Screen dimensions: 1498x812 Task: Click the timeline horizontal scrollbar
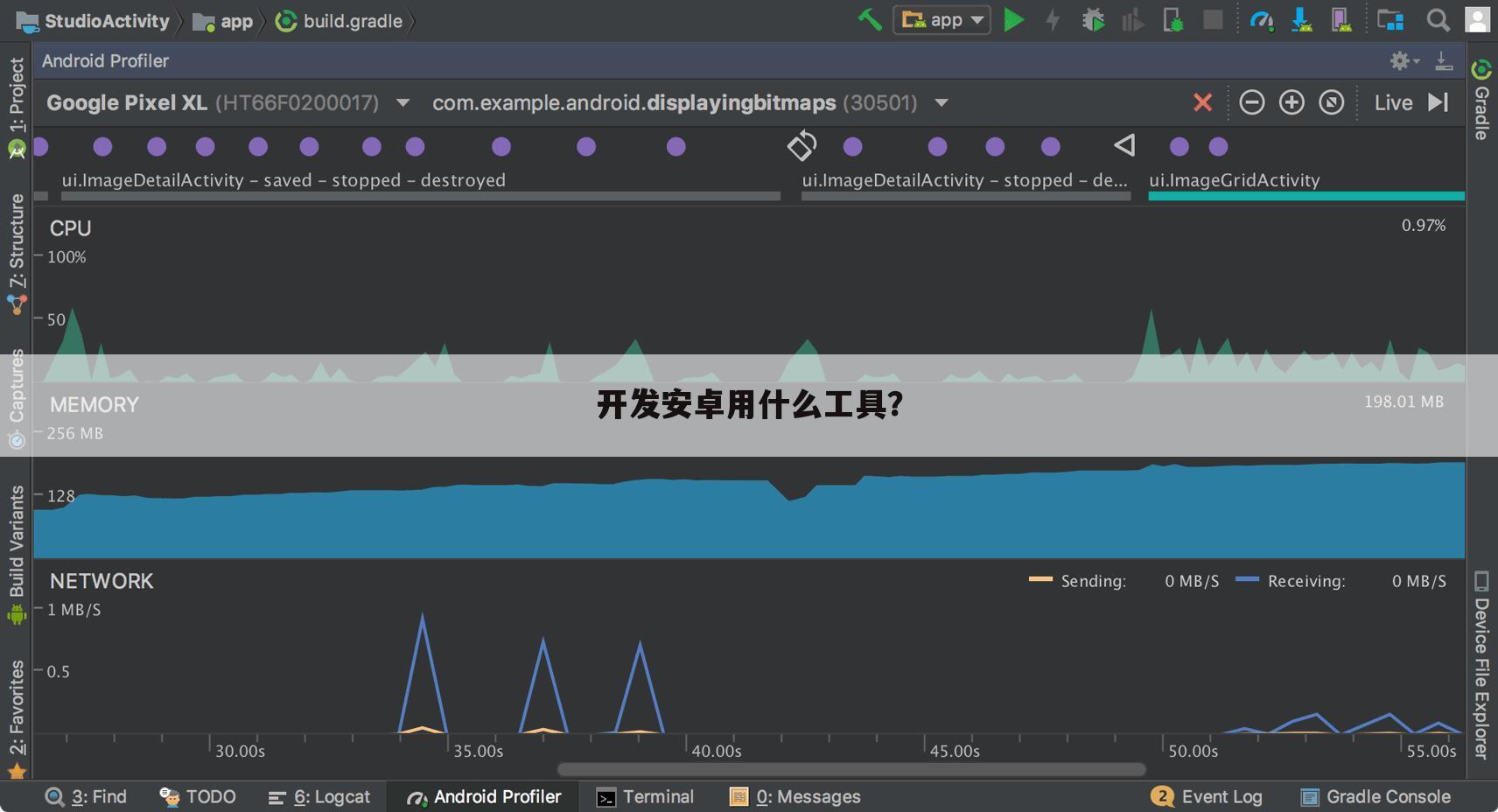point(851,769)
